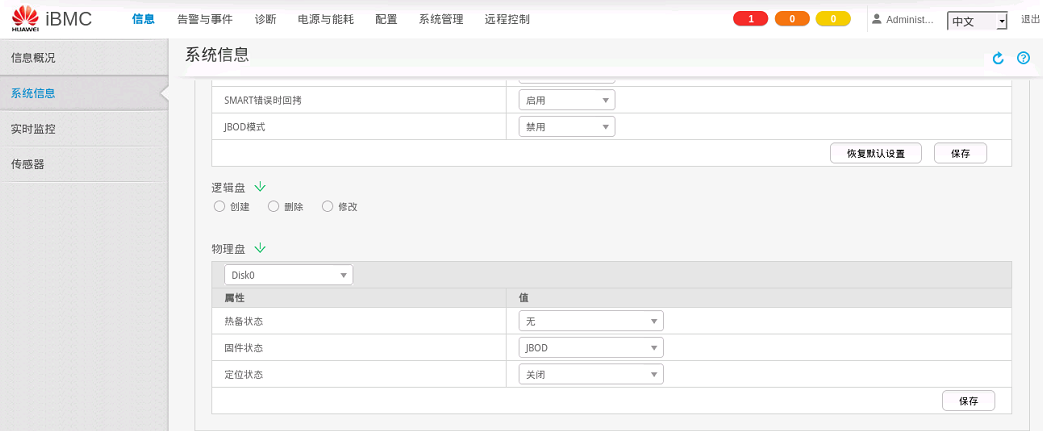Click 保存 button under physical disk table
Image resolution: width=1043 pixels, height=431 pixels.
pyautogui.click(x=968, y=401)
